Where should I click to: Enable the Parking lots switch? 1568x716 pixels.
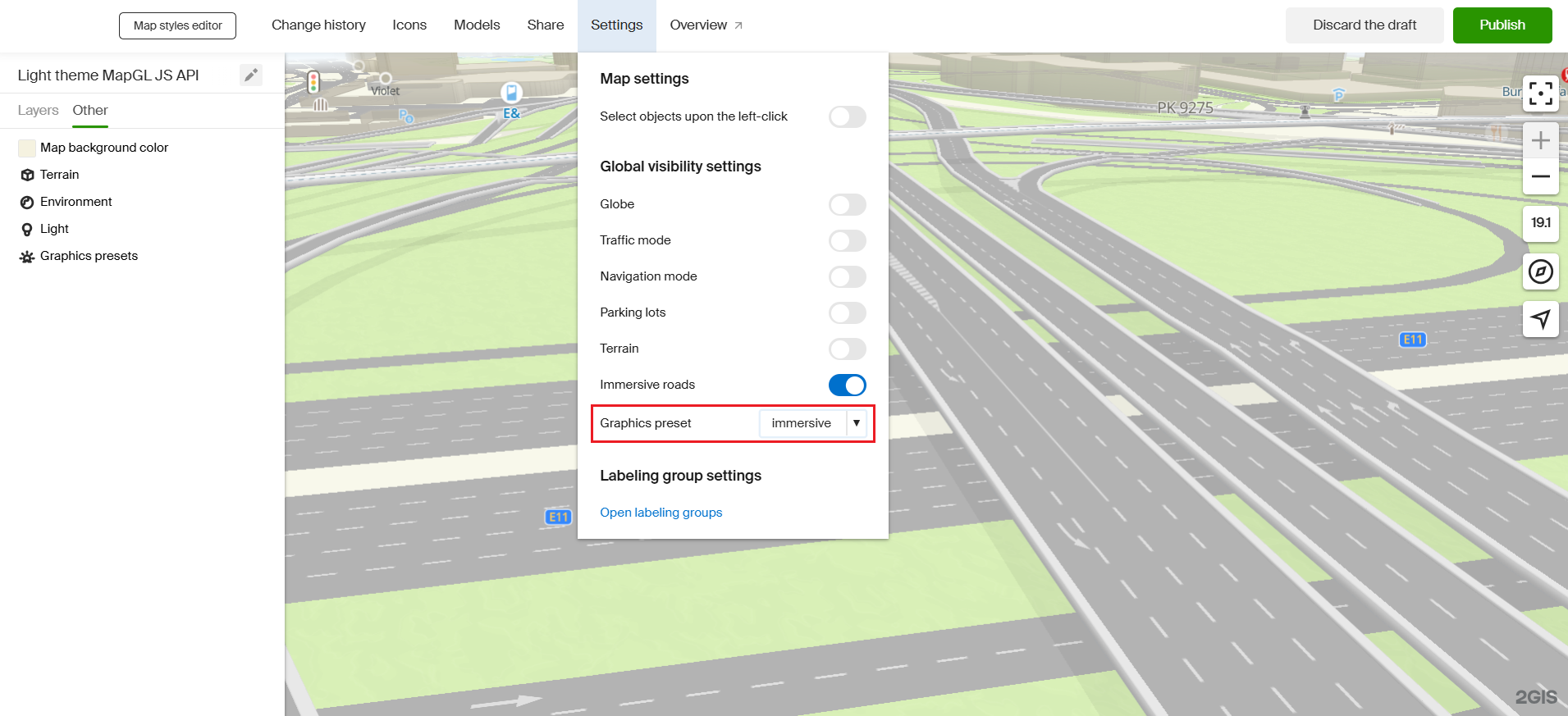tap(847, 312)
